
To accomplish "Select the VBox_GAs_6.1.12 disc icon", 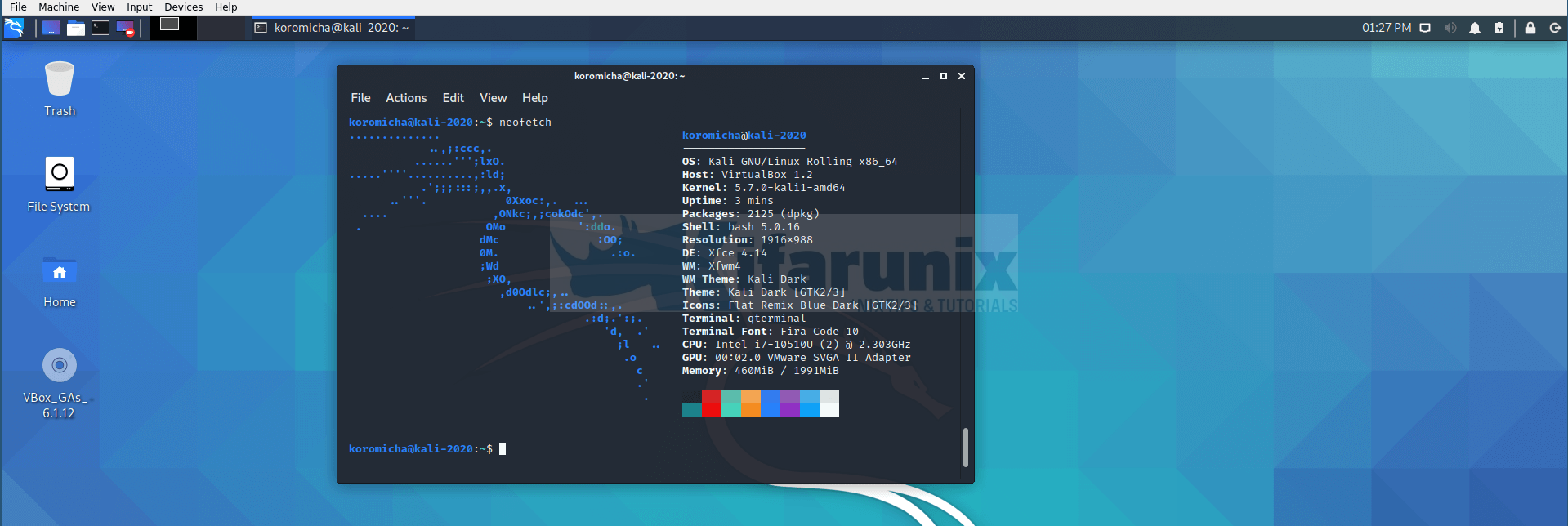I will tap(59, 384).
